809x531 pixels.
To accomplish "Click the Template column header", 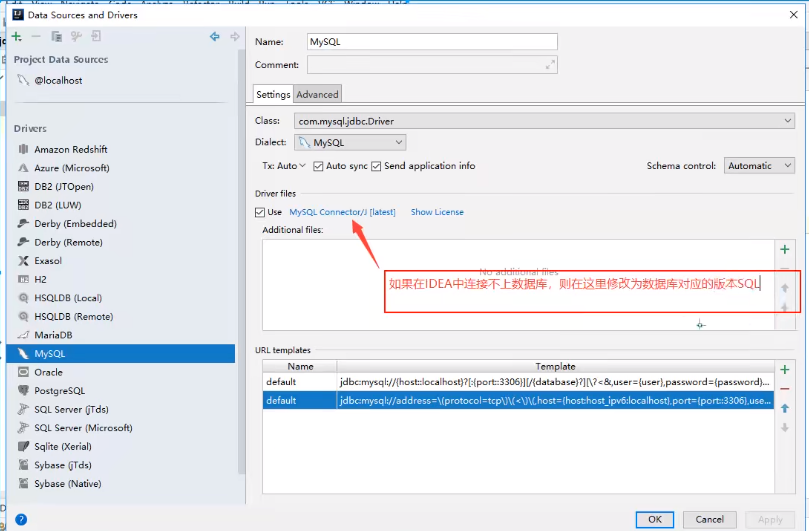I will click(x=555, y=366).
